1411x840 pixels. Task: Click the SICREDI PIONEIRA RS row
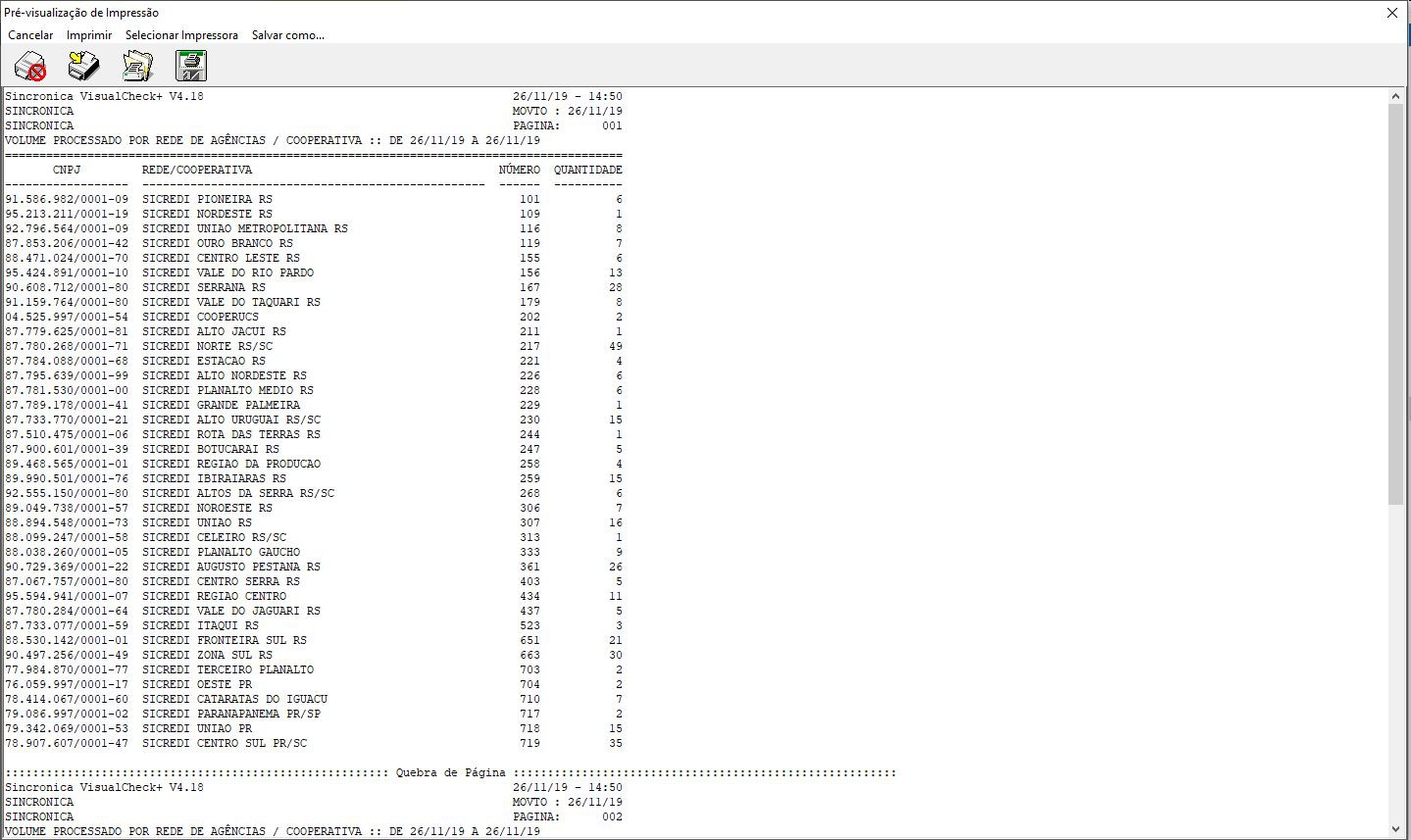314,199
